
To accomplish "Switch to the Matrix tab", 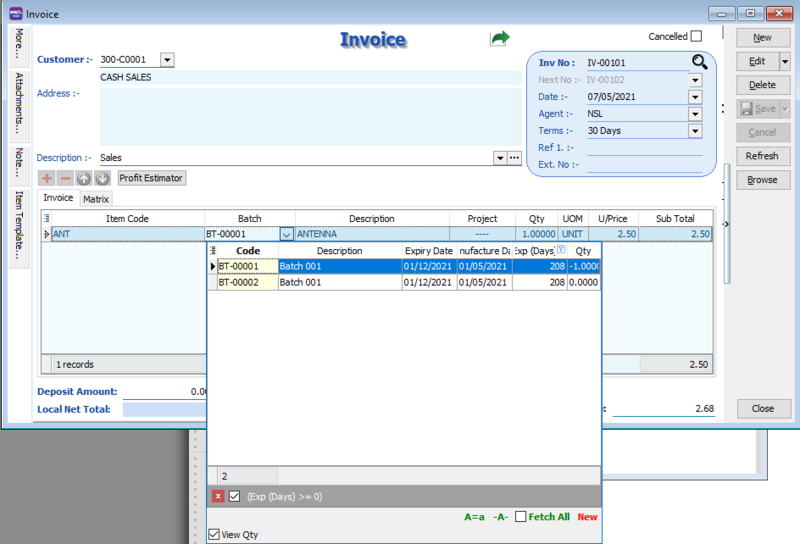I will (x=96, y=199).
